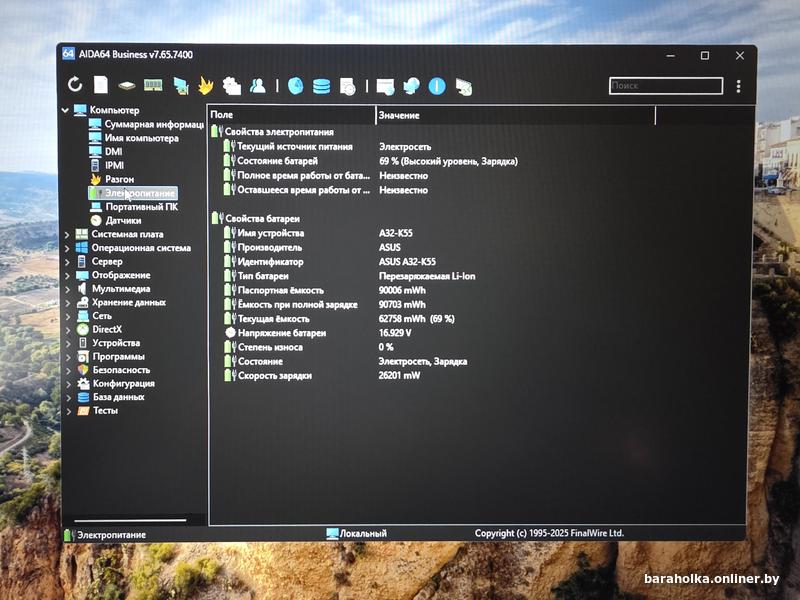Click the Поле column header
The image size is (800, 600).
[x=290, y=116]
